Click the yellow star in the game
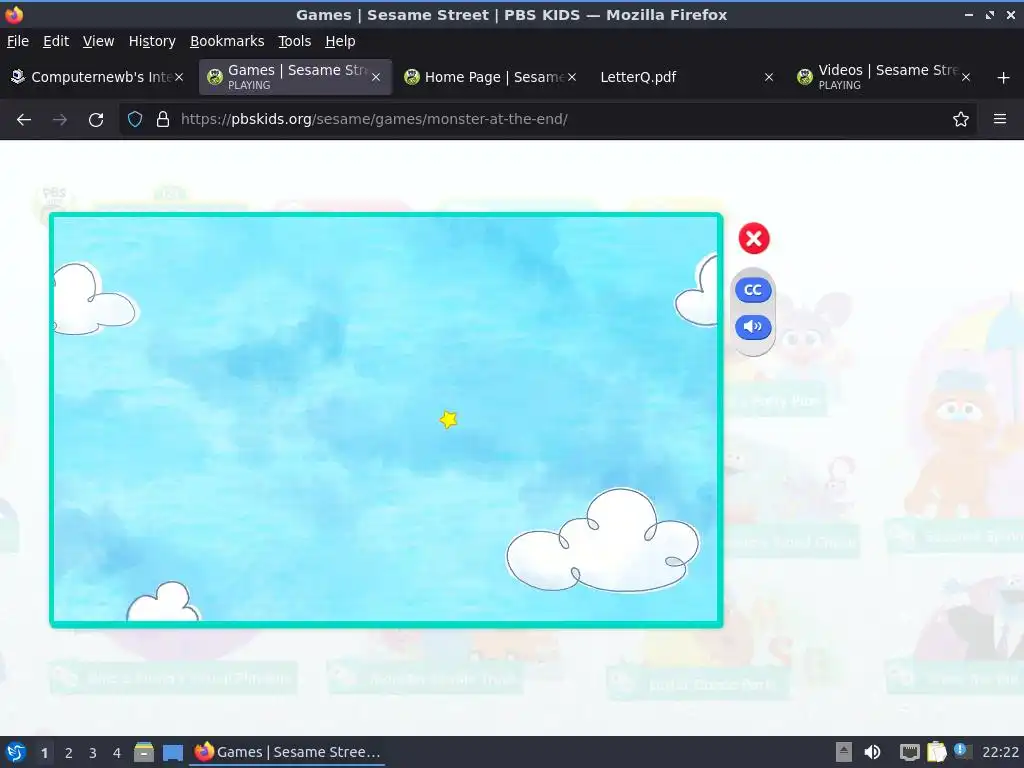The image size is (1024, 768). coord(448,419)
